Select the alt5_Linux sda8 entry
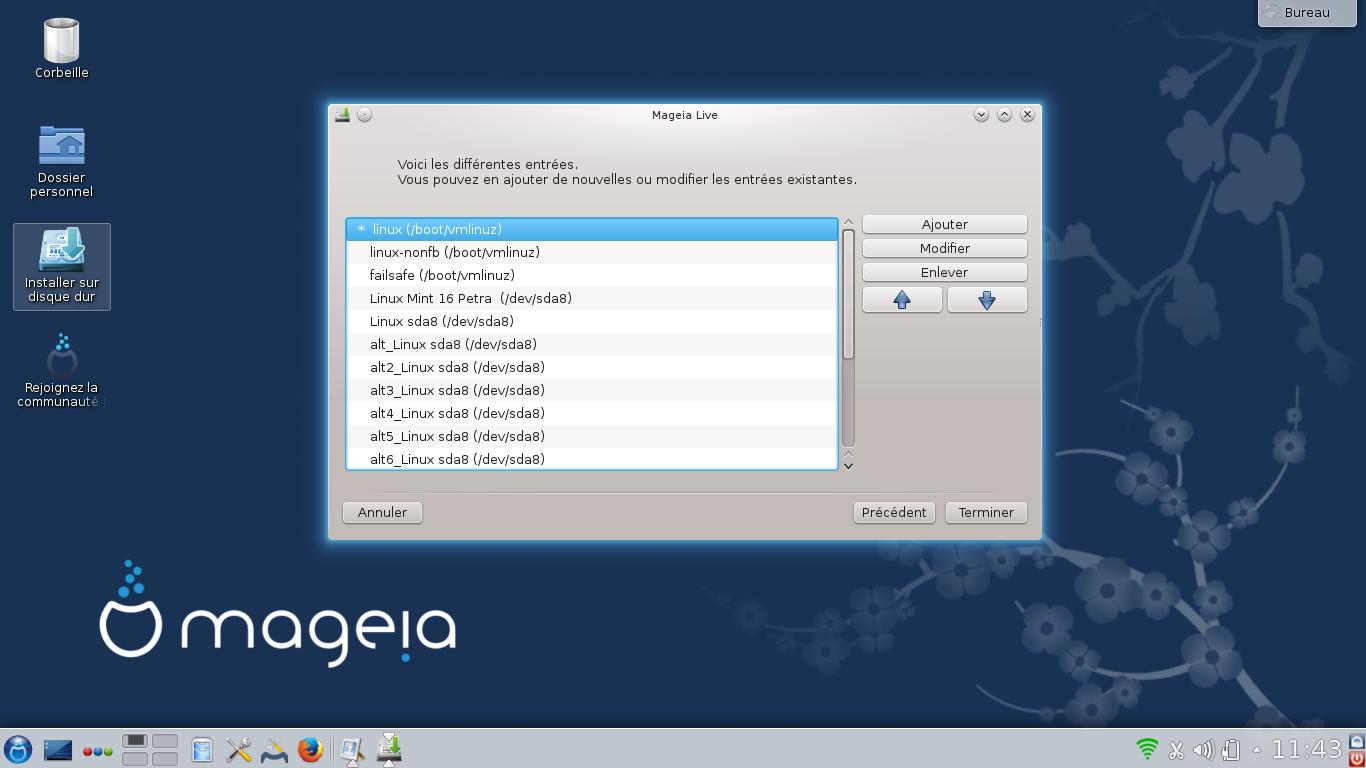This screenshot has height=768, width=1366. (592, 436)
